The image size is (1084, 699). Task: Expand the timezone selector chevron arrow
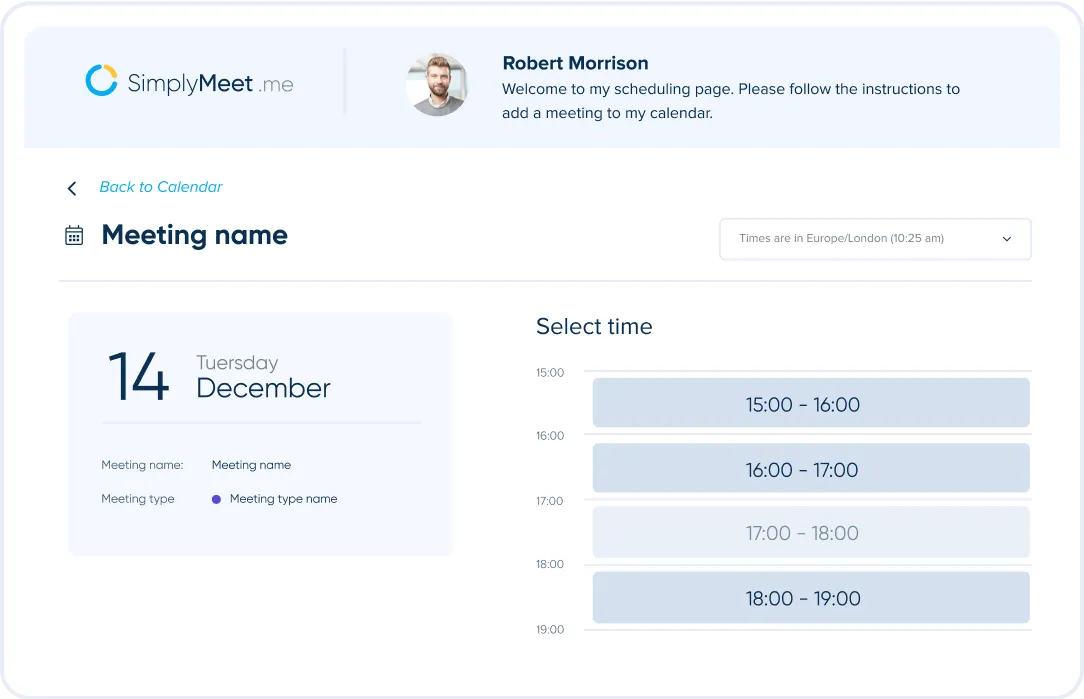tap(1007, 239)
